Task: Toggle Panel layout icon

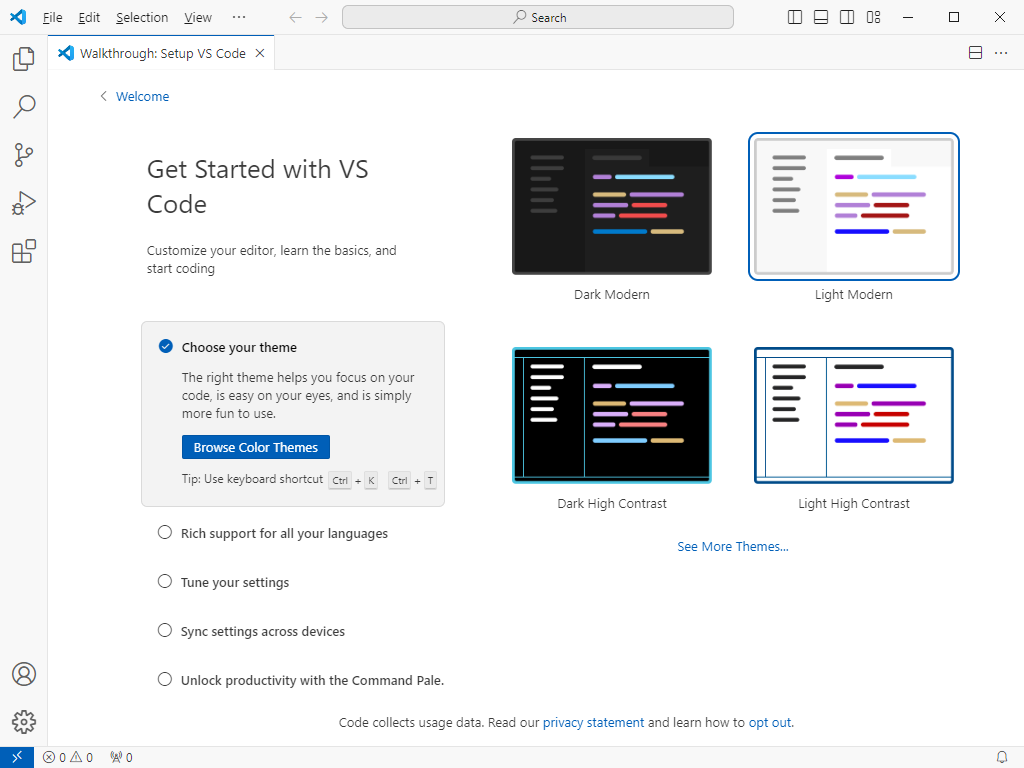Action: (821, 18)
